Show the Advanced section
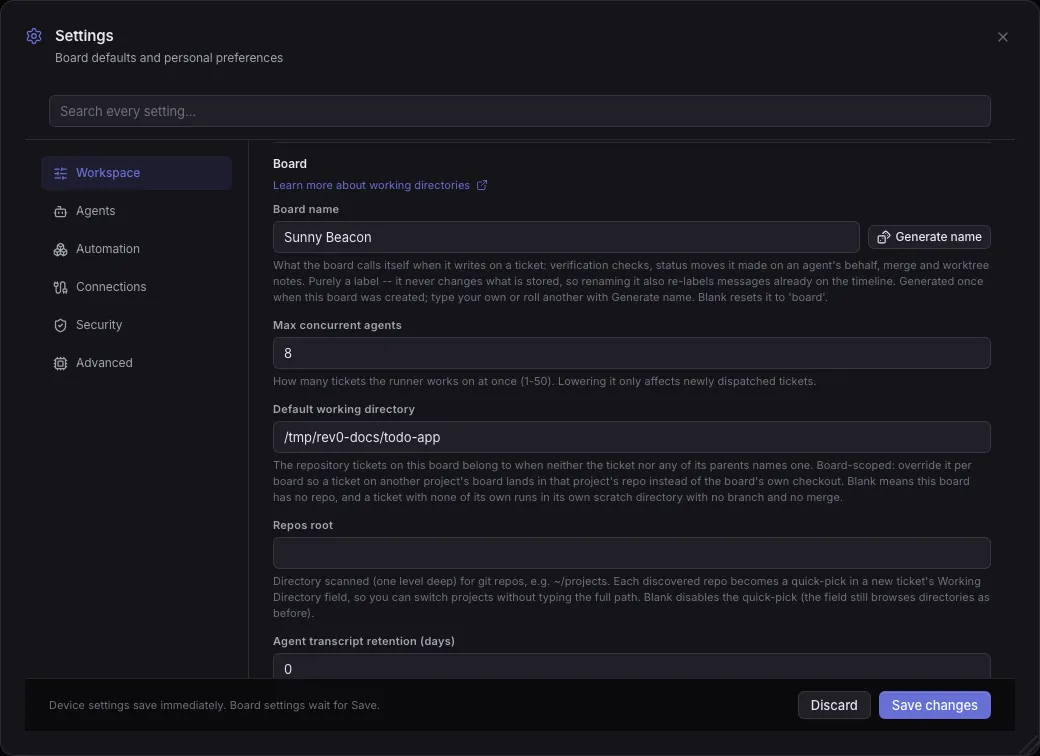The width and height of the screenshot is (1040, 756). [x=137, y=363]
